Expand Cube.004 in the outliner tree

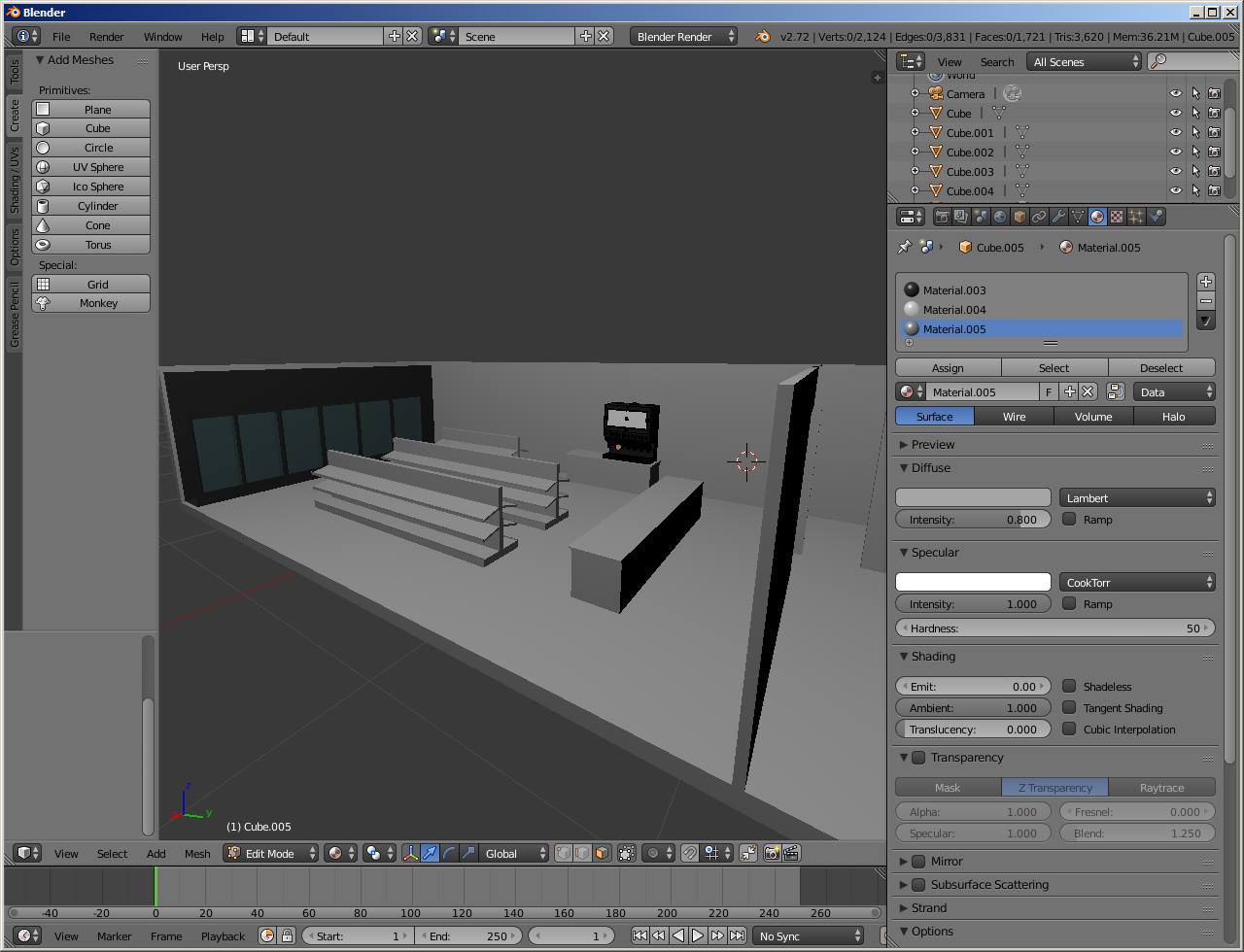(x=915, y=190)
